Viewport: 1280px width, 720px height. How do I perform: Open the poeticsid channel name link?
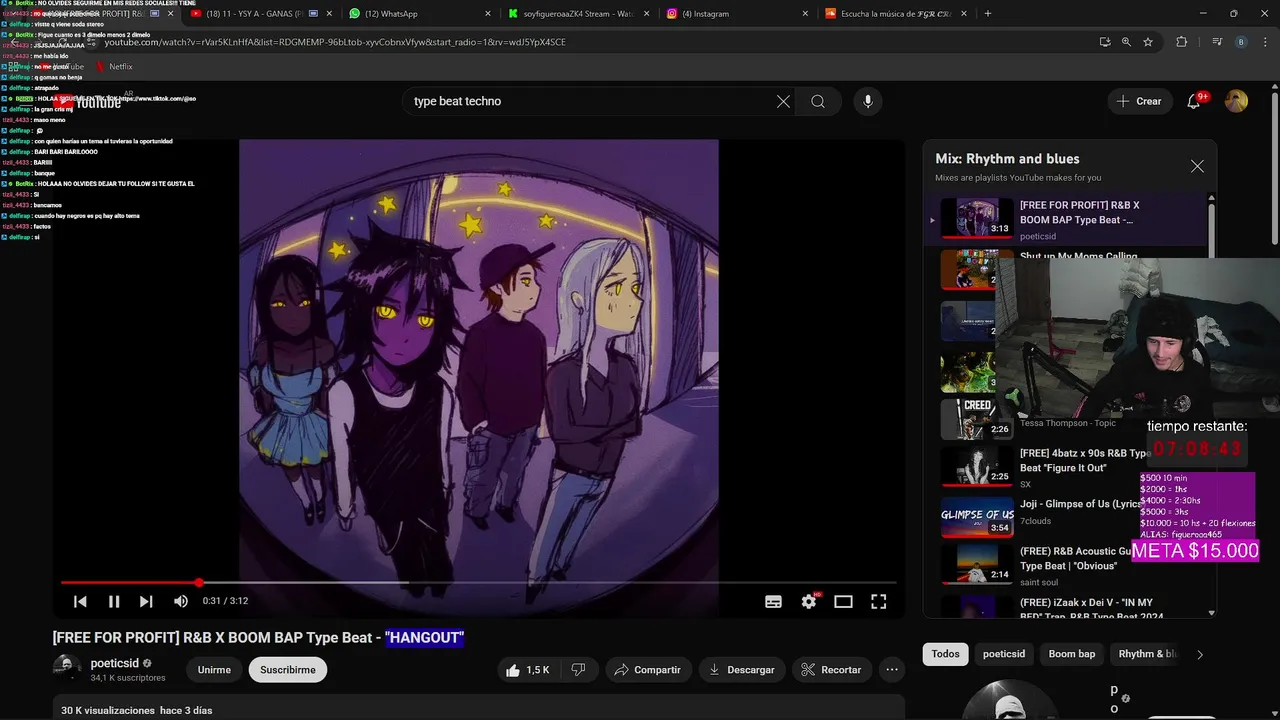114,663
